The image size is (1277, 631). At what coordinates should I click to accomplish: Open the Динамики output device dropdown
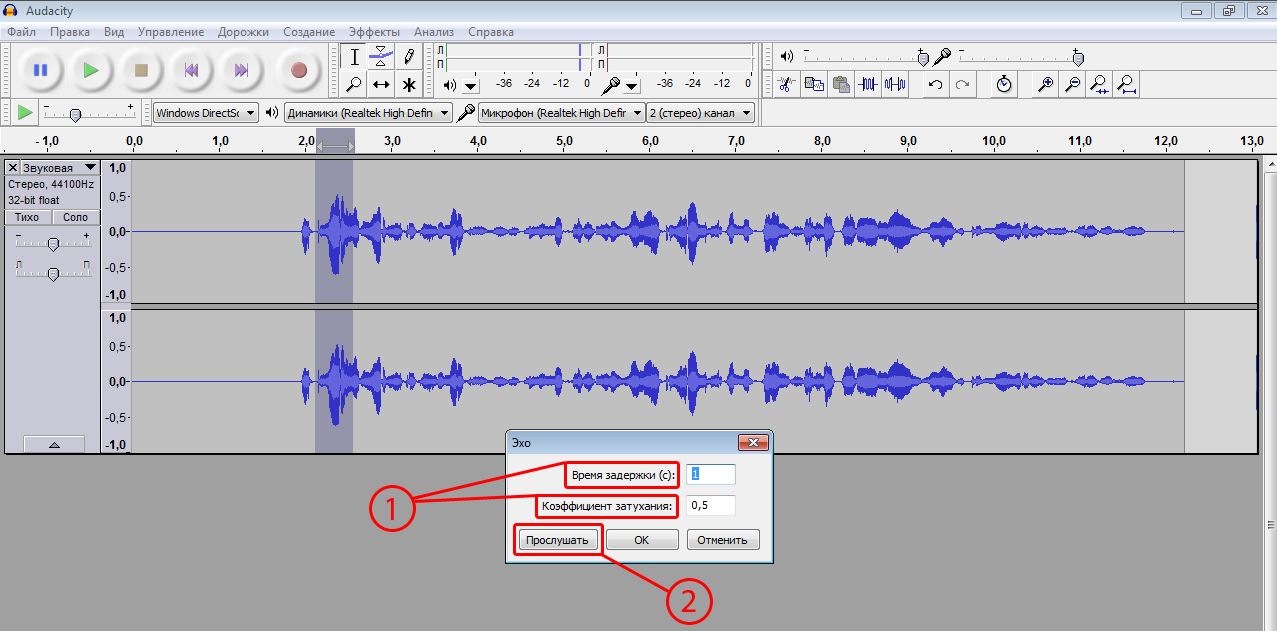[x=368, y=113]
